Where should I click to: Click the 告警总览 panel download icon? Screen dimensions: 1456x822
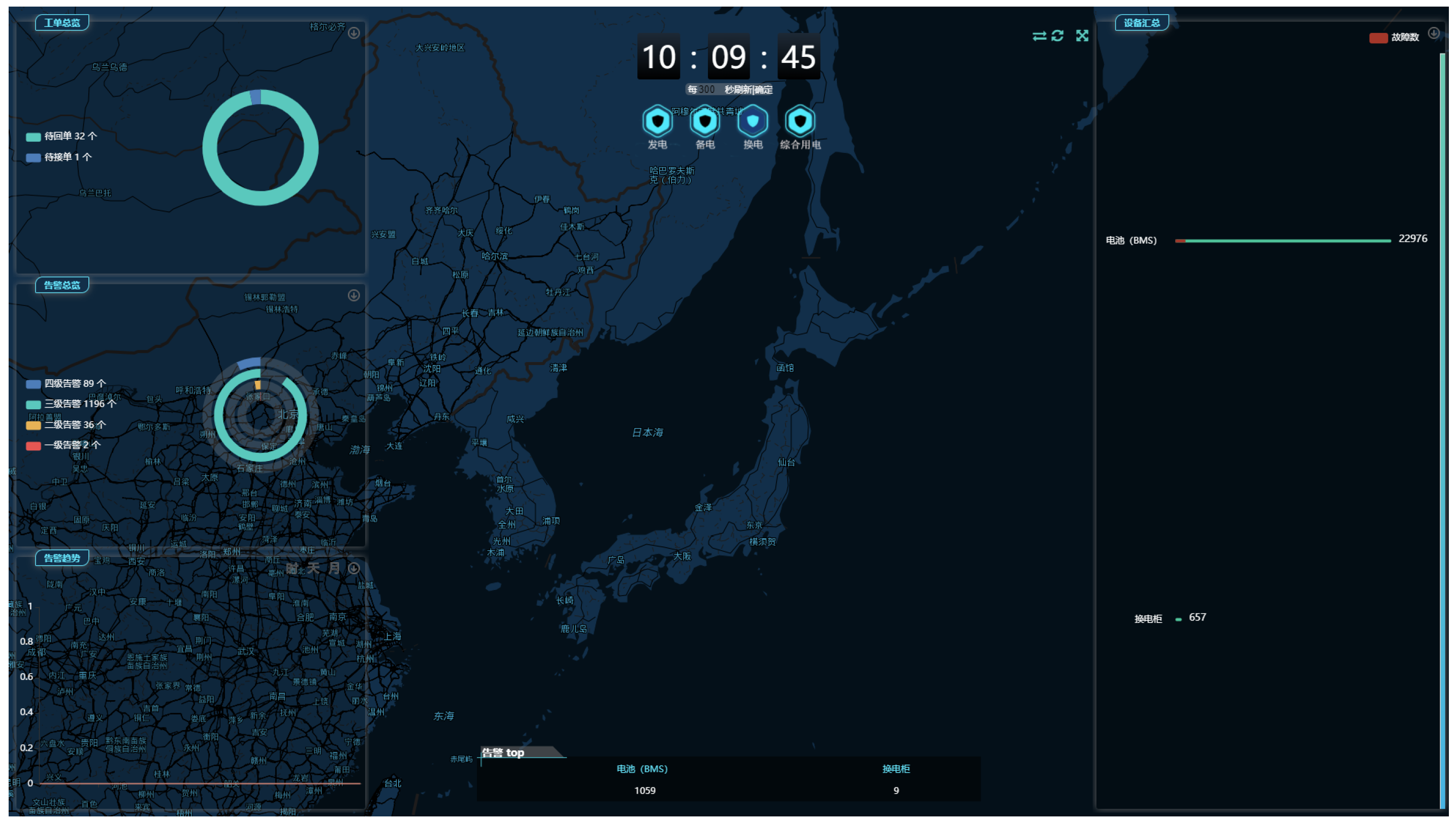point(354,295)
